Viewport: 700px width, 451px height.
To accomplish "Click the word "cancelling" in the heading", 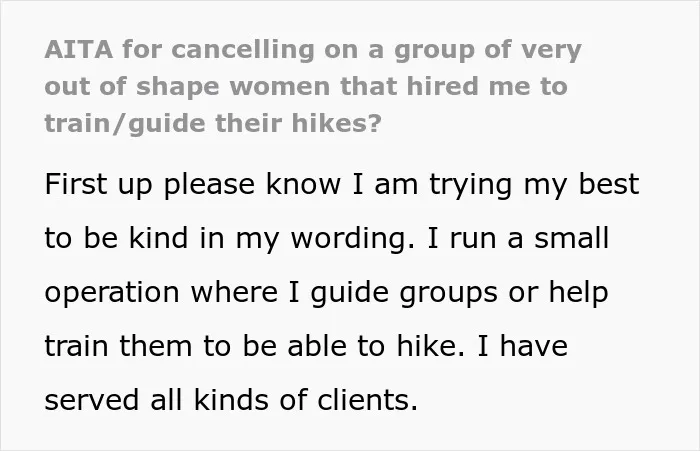I will (243, 50).
